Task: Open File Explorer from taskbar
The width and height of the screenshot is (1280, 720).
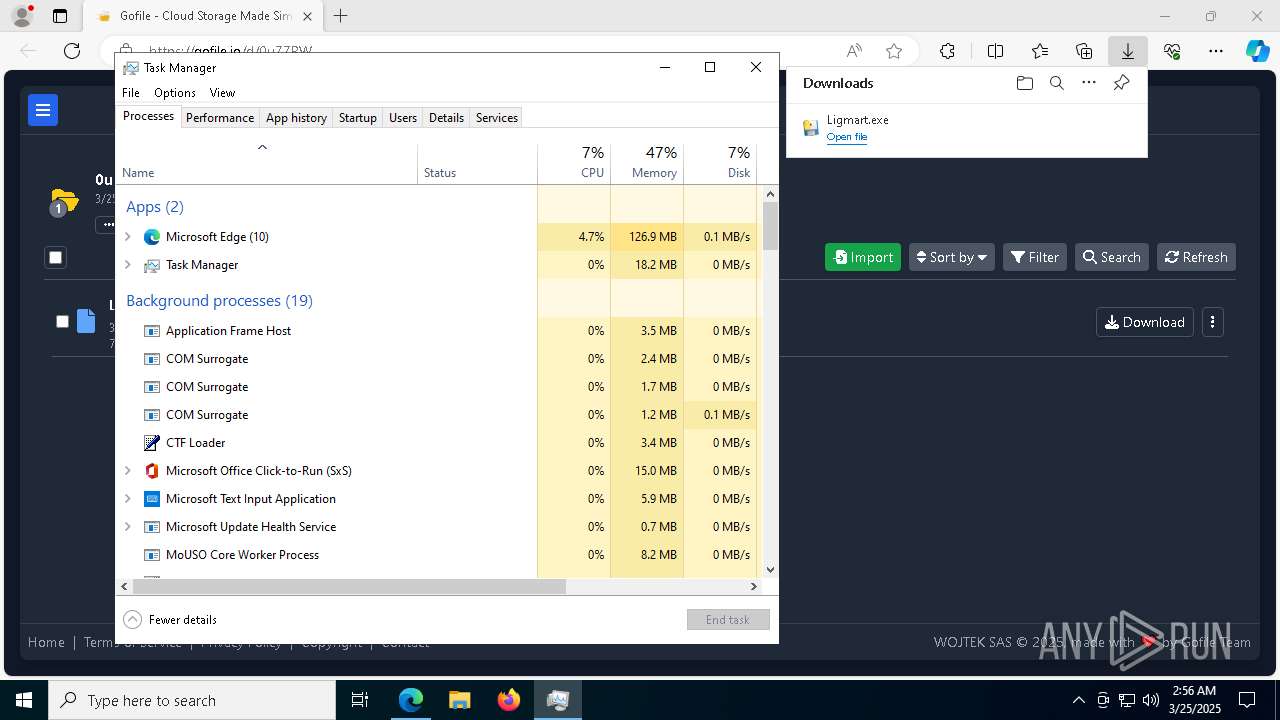Action: 459,700
